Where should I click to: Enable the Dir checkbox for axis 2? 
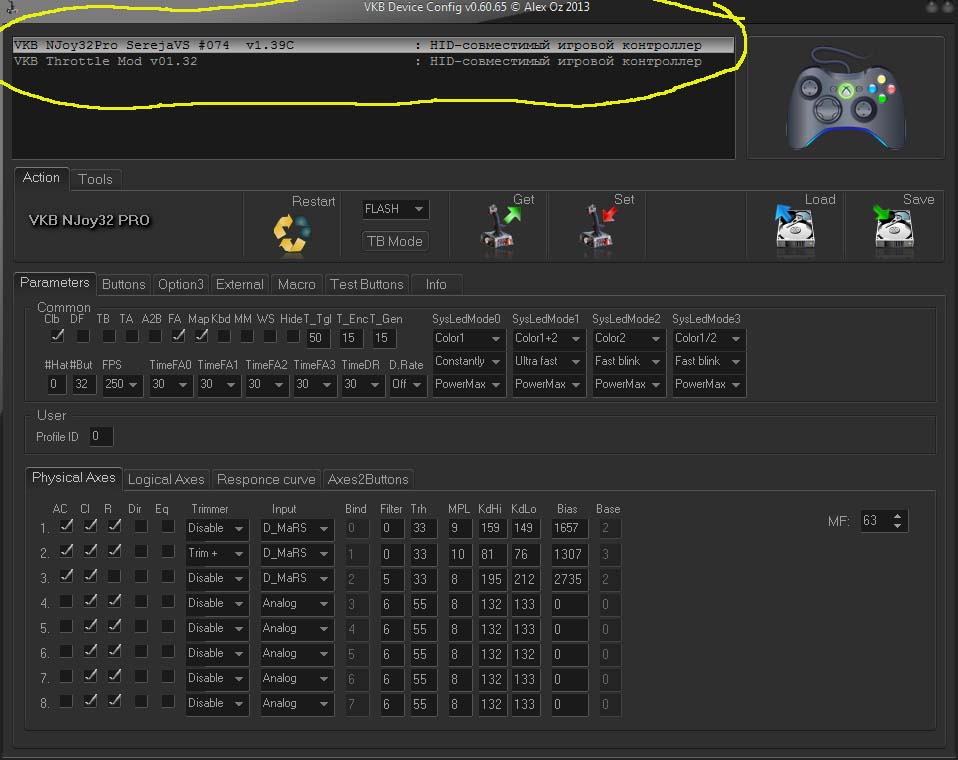[141, 551]
